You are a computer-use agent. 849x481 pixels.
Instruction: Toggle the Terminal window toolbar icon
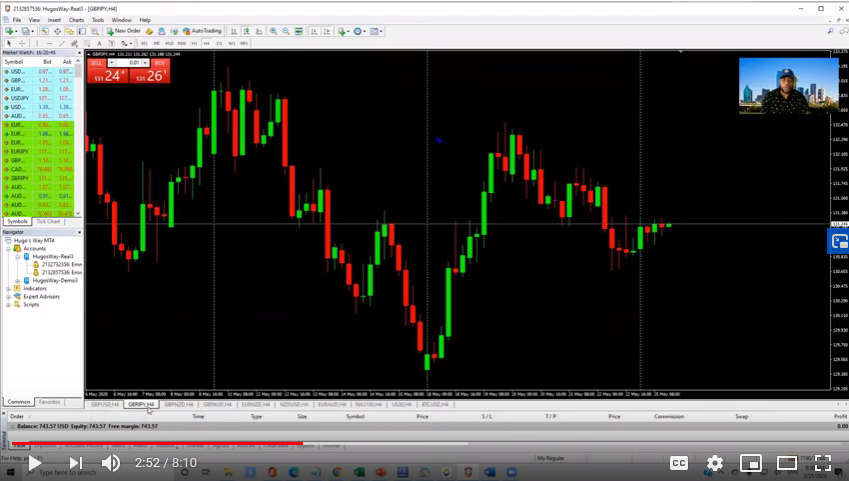point(82,31)
